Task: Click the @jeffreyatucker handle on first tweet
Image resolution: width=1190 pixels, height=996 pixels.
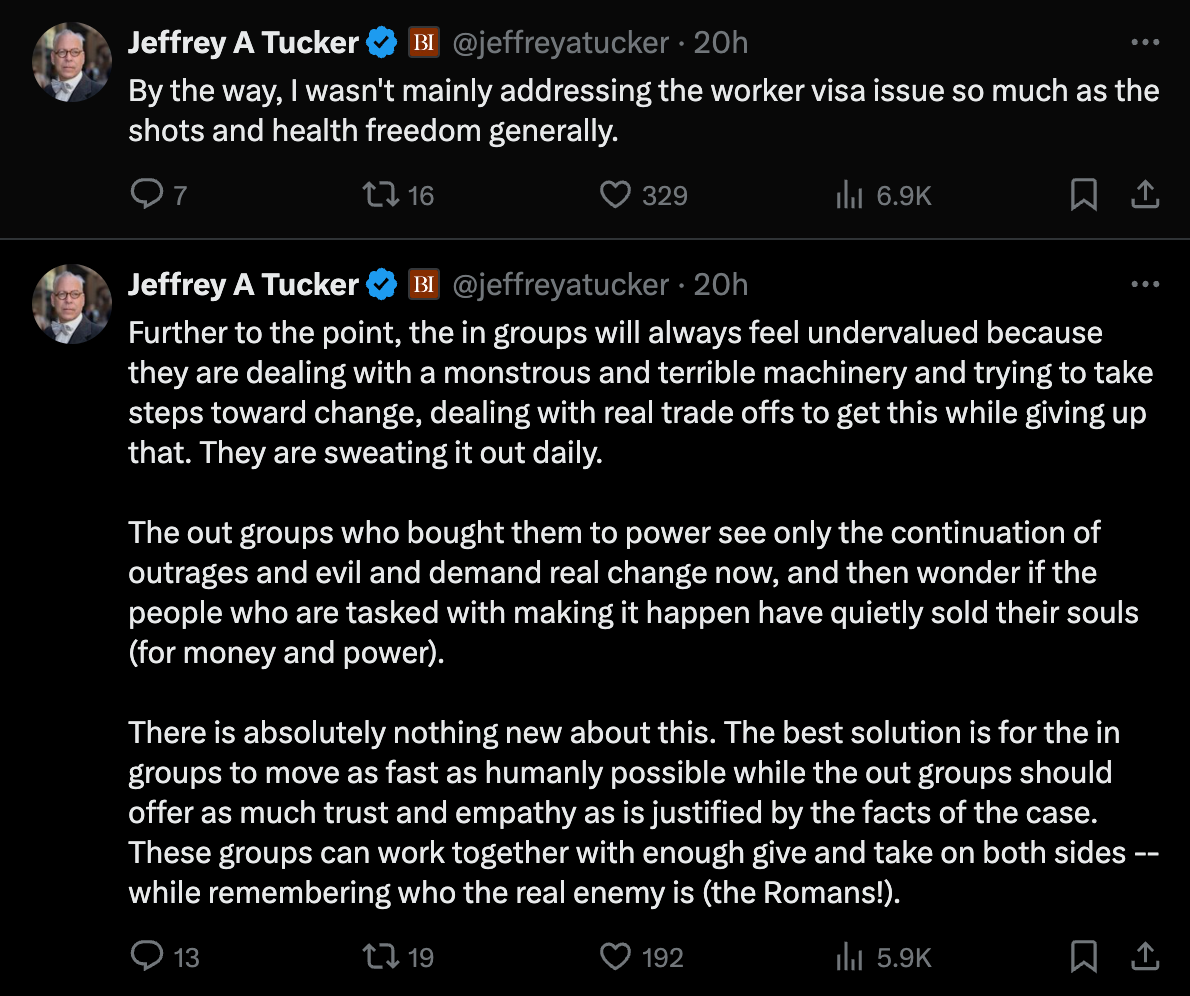Action: coord(561,43)
